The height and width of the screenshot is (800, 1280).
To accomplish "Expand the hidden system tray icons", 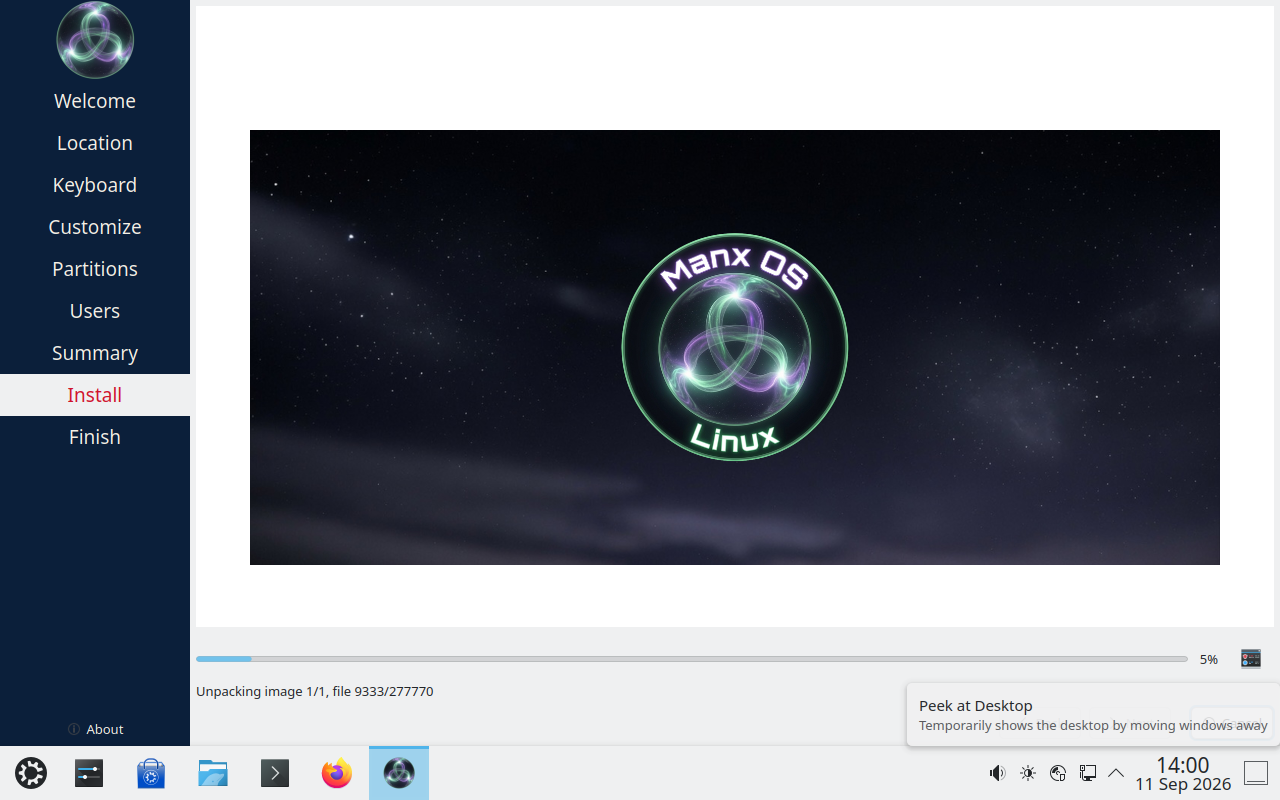I will (1116, 773).
